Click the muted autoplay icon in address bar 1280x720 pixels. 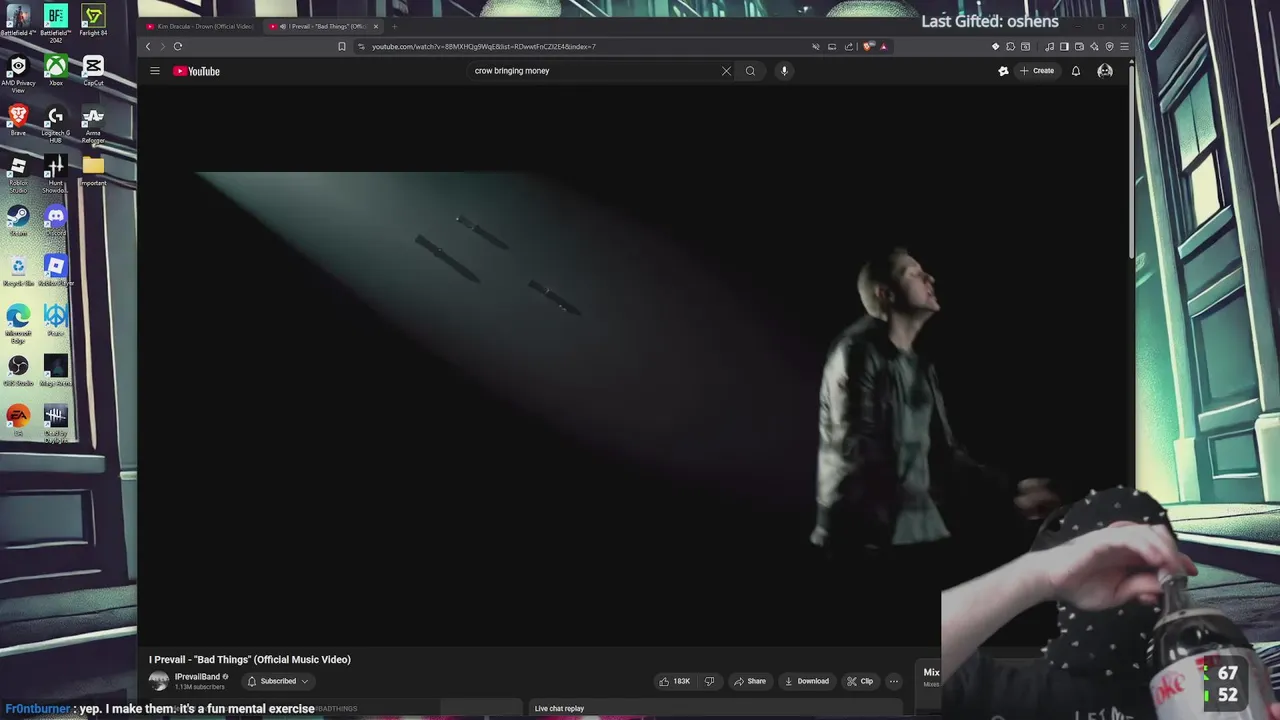[815, 46]
